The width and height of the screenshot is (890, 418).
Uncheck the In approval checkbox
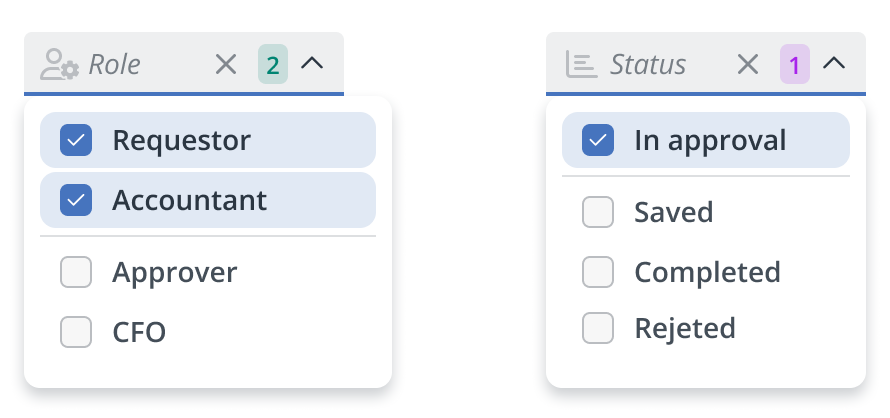pyautogui.click(x=598, y=140)
